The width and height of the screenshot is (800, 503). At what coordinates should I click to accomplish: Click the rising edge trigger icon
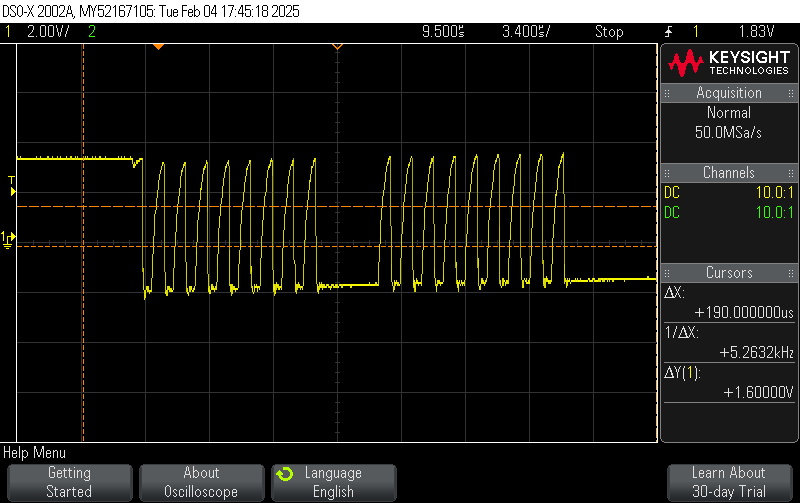tap(669, 31)
